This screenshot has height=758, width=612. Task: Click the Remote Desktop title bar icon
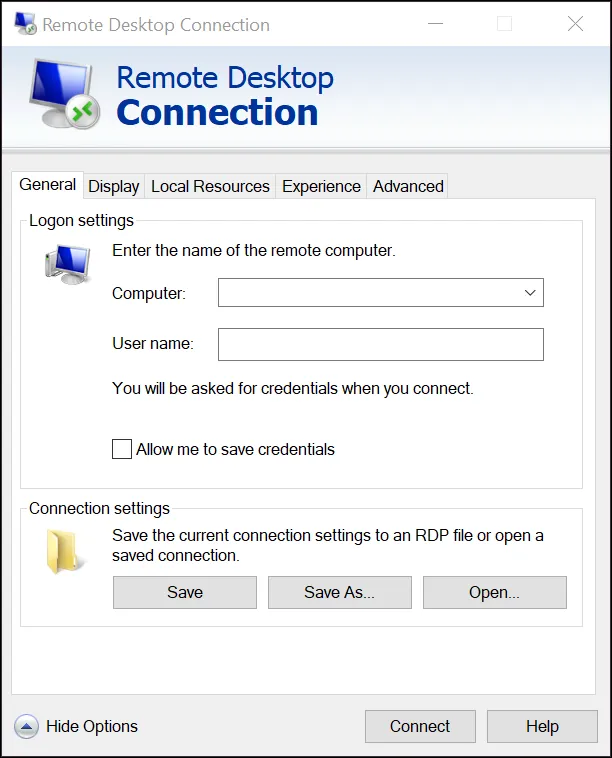pos(25,24)
